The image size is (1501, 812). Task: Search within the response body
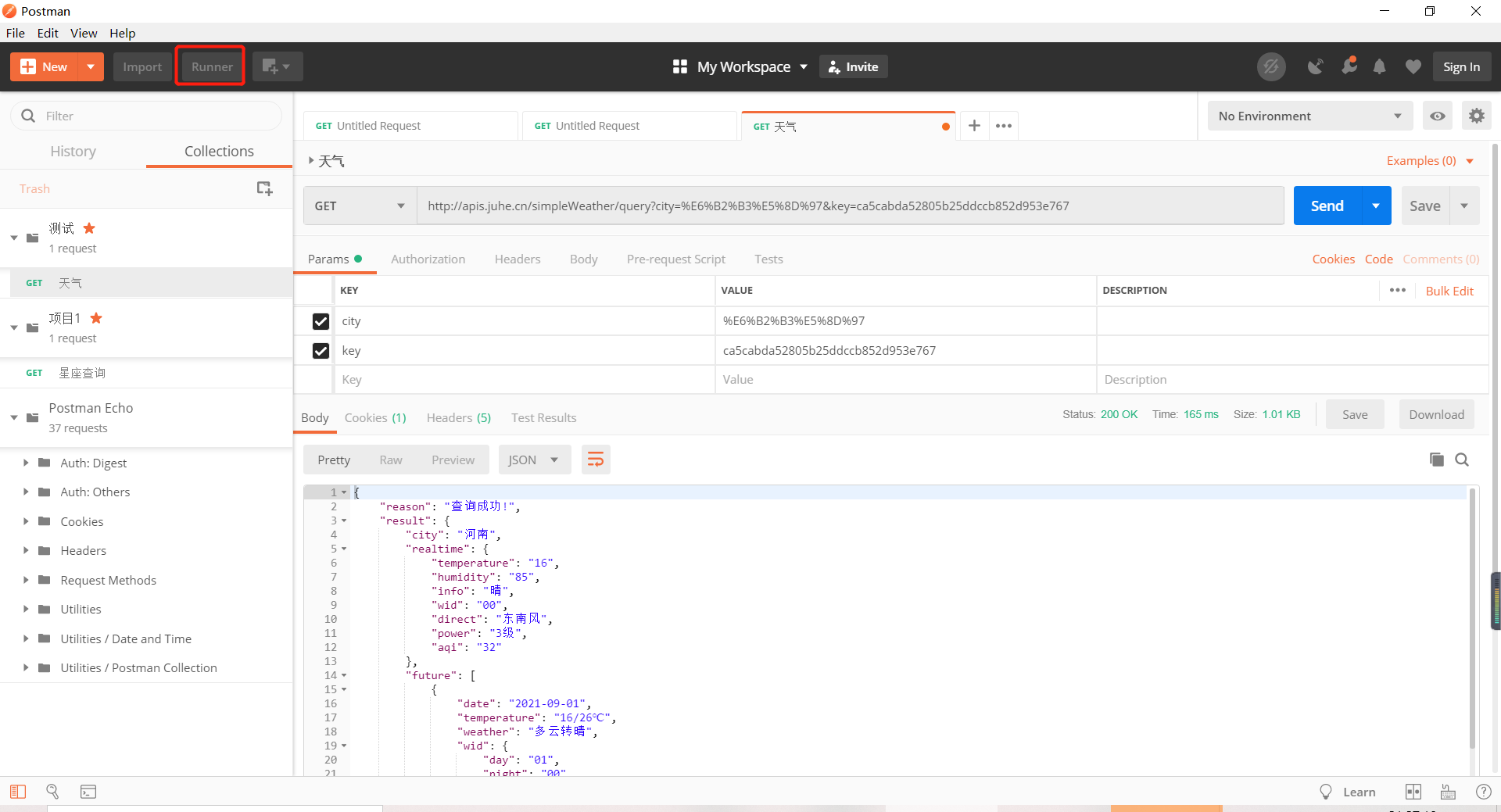tap(1462, 460)
